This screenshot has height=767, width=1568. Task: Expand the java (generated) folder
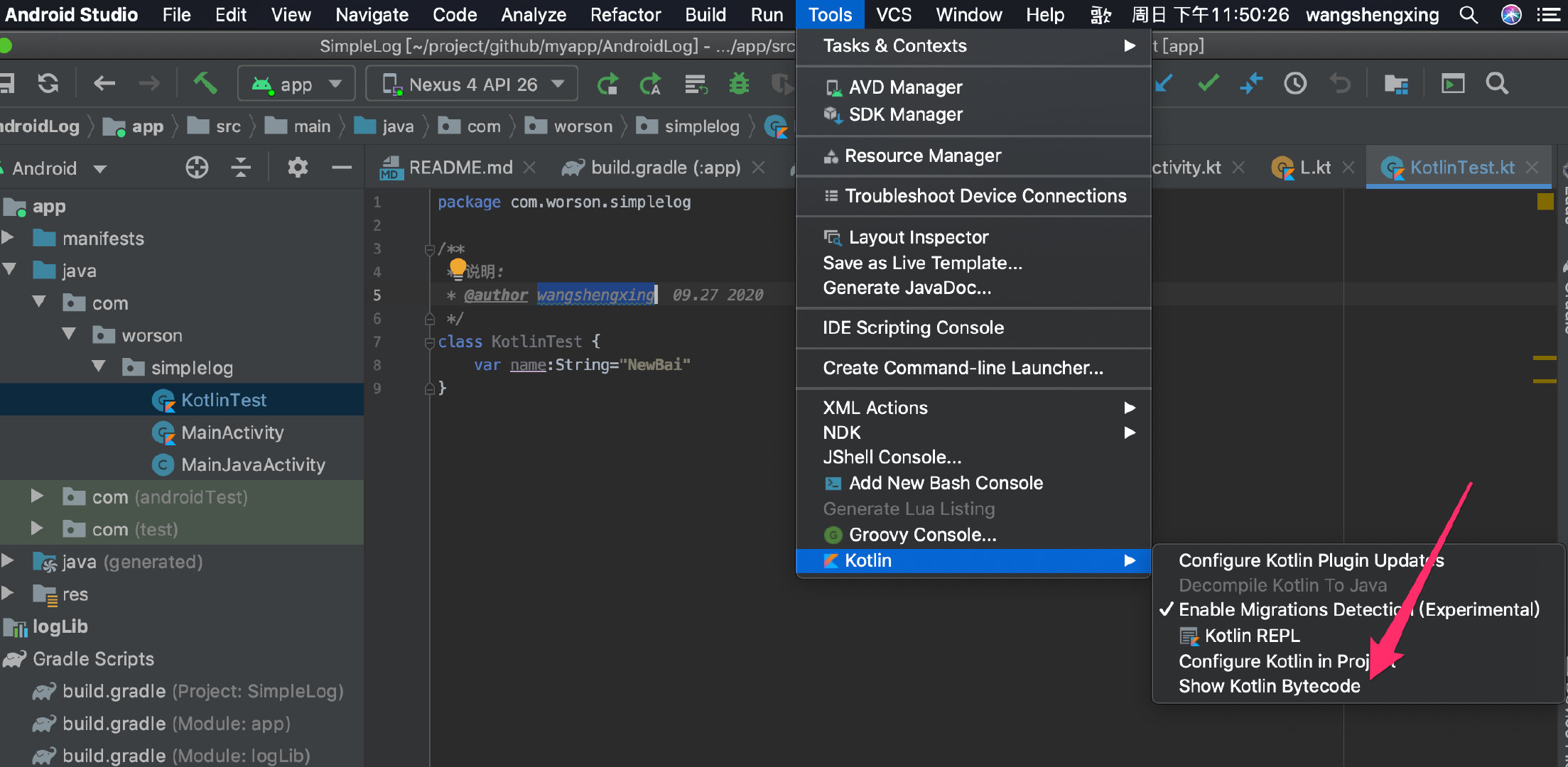[9, 560]
